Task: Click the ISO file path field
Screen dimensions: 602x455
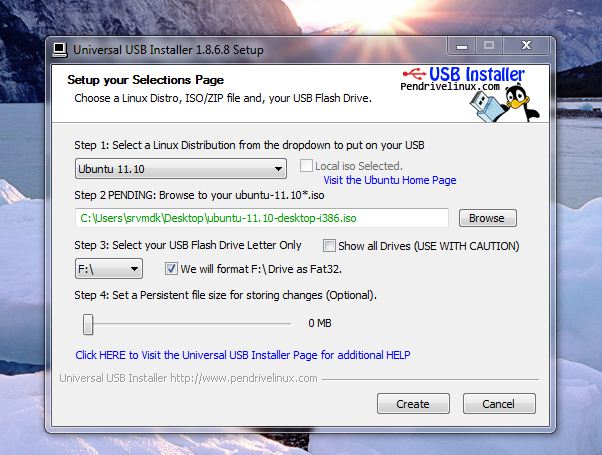Action: tap(262, 218)
